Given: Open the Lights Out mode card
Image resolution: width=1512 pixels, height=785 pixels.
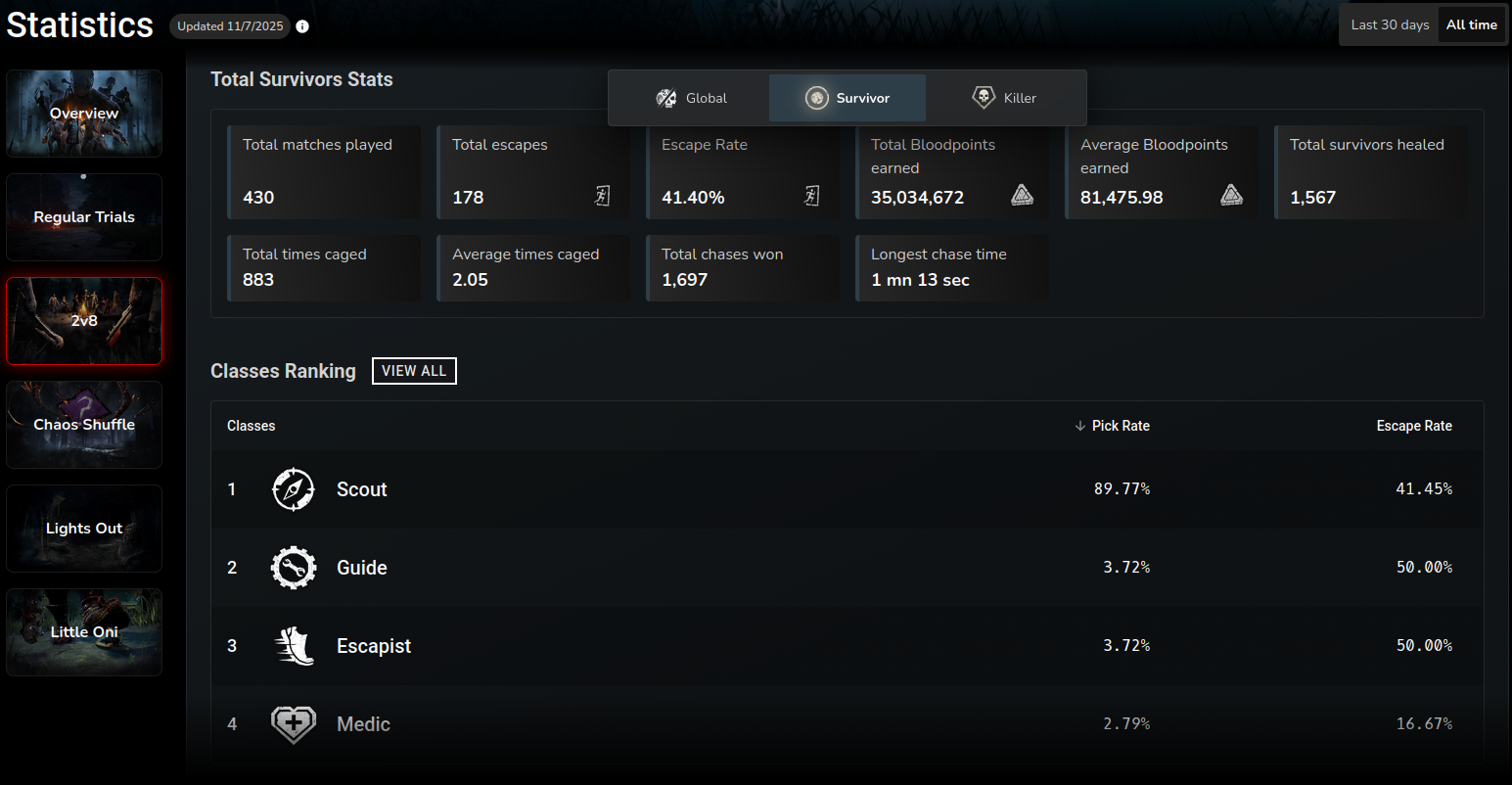Looking at the screenshot, I should click(84, 529).
